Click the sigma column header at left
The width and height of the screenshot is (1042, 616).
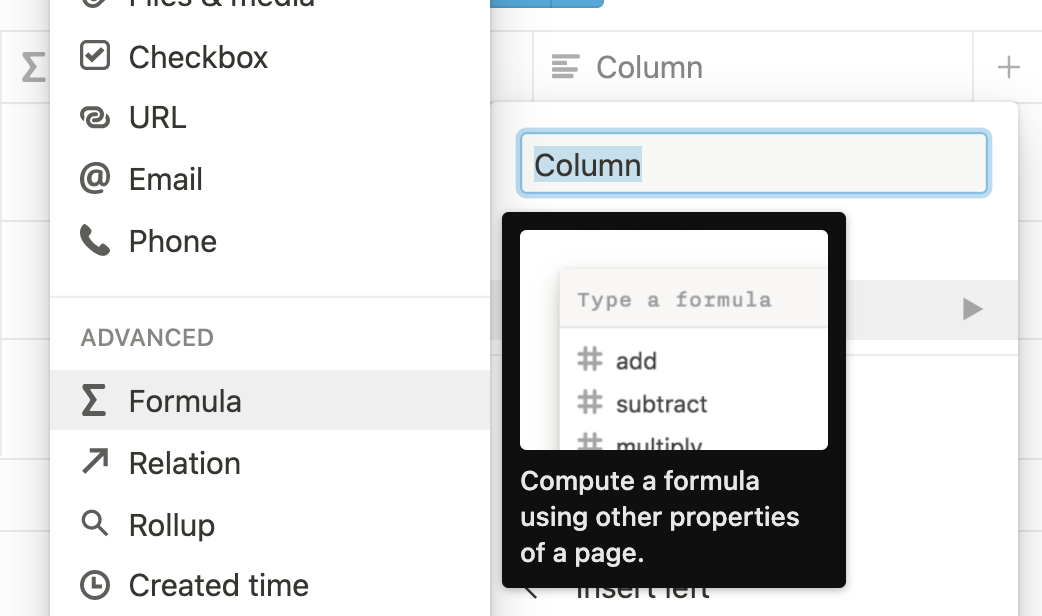33,68
